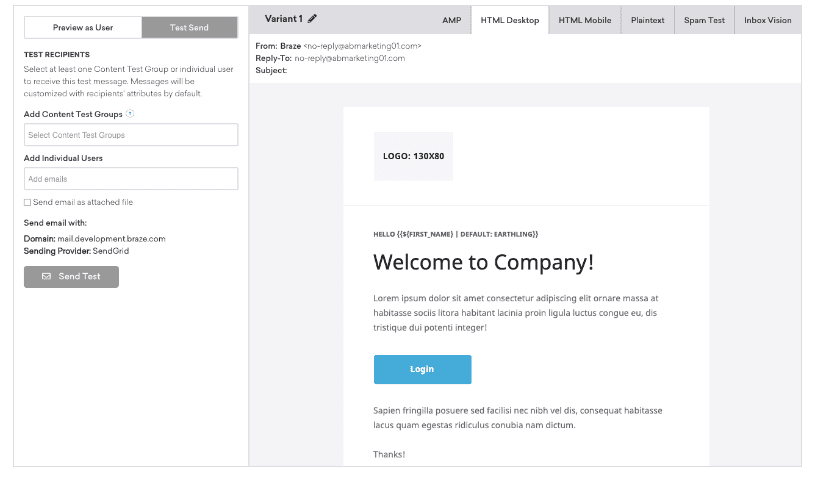
Task: Click the Welcome to Company! heading
Action: pyautogui.click(x=483, y=262)
